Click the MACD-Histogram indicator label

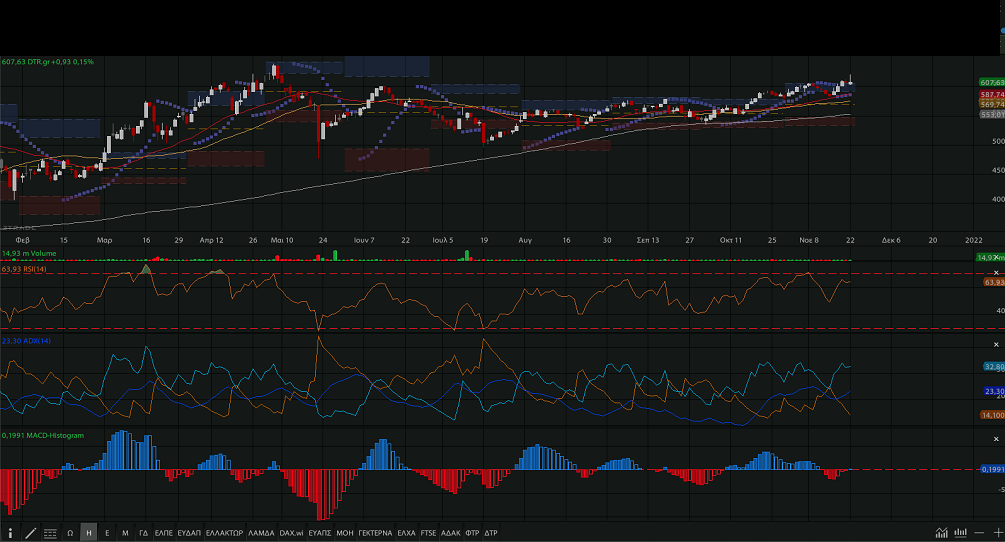tap(46, 435)
